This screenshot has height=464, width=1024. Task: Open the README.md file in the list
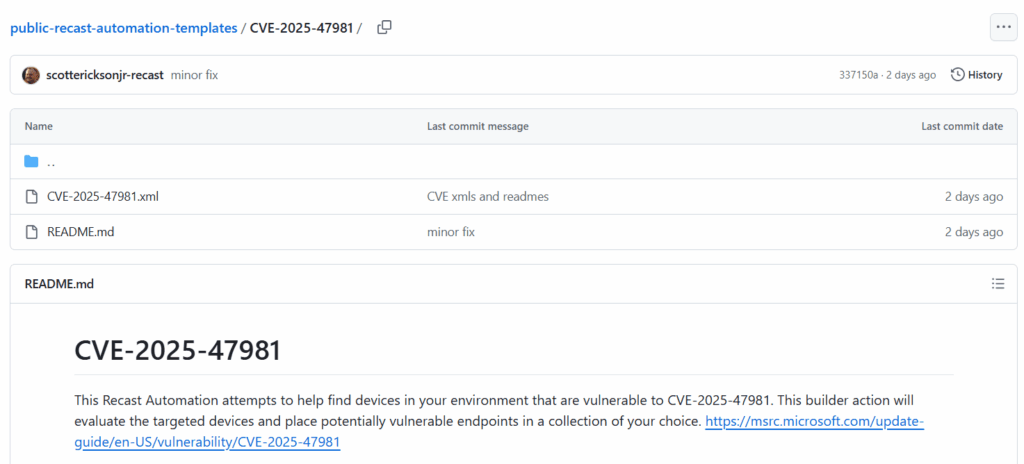[x=81, y=232]
